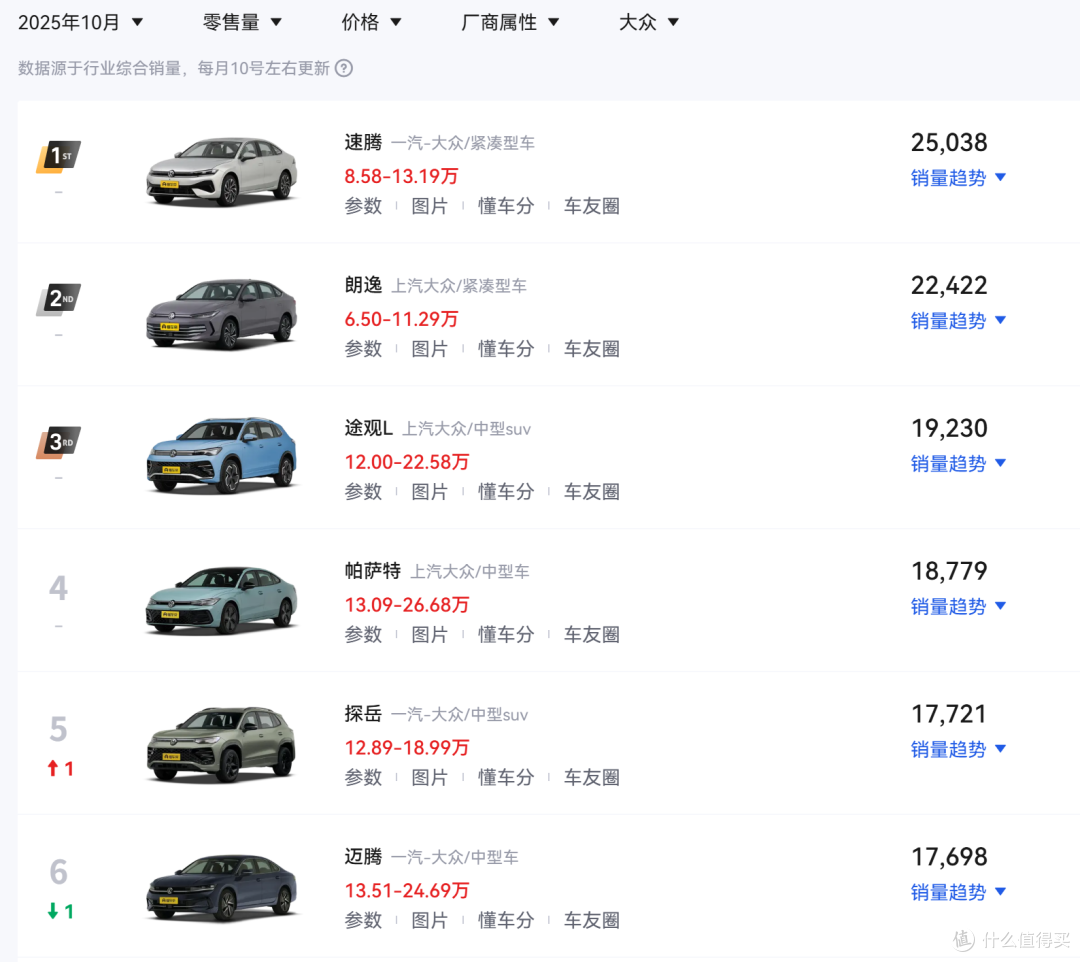
Task: Open 懂车分 for 速腾
Action: tap(506, 206)
